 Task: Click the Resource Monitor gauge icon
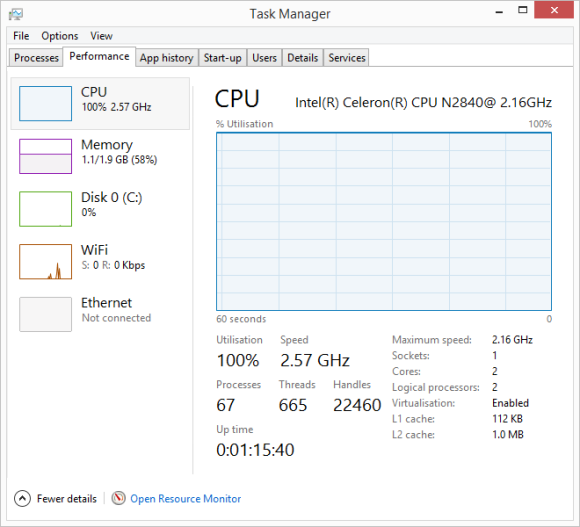(118, 498)
